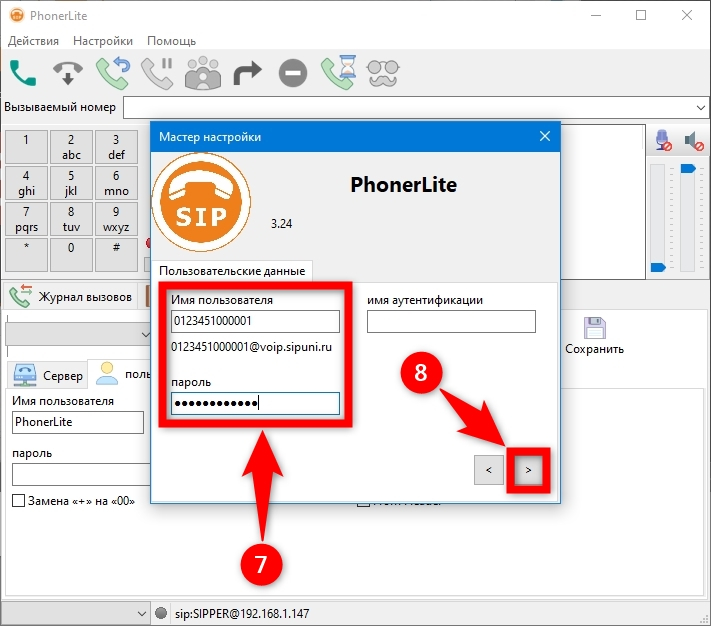Click the back '<' button in the wizard
Image resolution: width=711 pixels, height=626 pixels.
(x=489, y=470)
